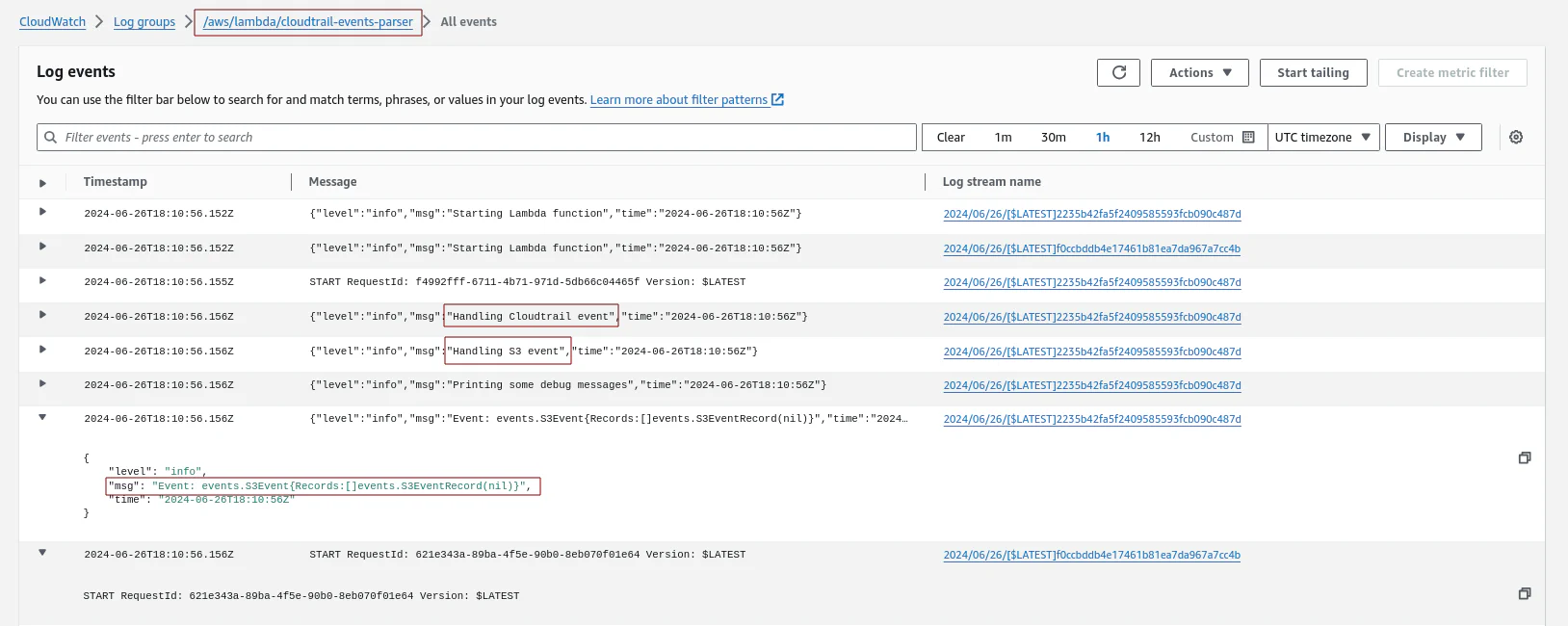Click the Log events heading

click(76, 71)
